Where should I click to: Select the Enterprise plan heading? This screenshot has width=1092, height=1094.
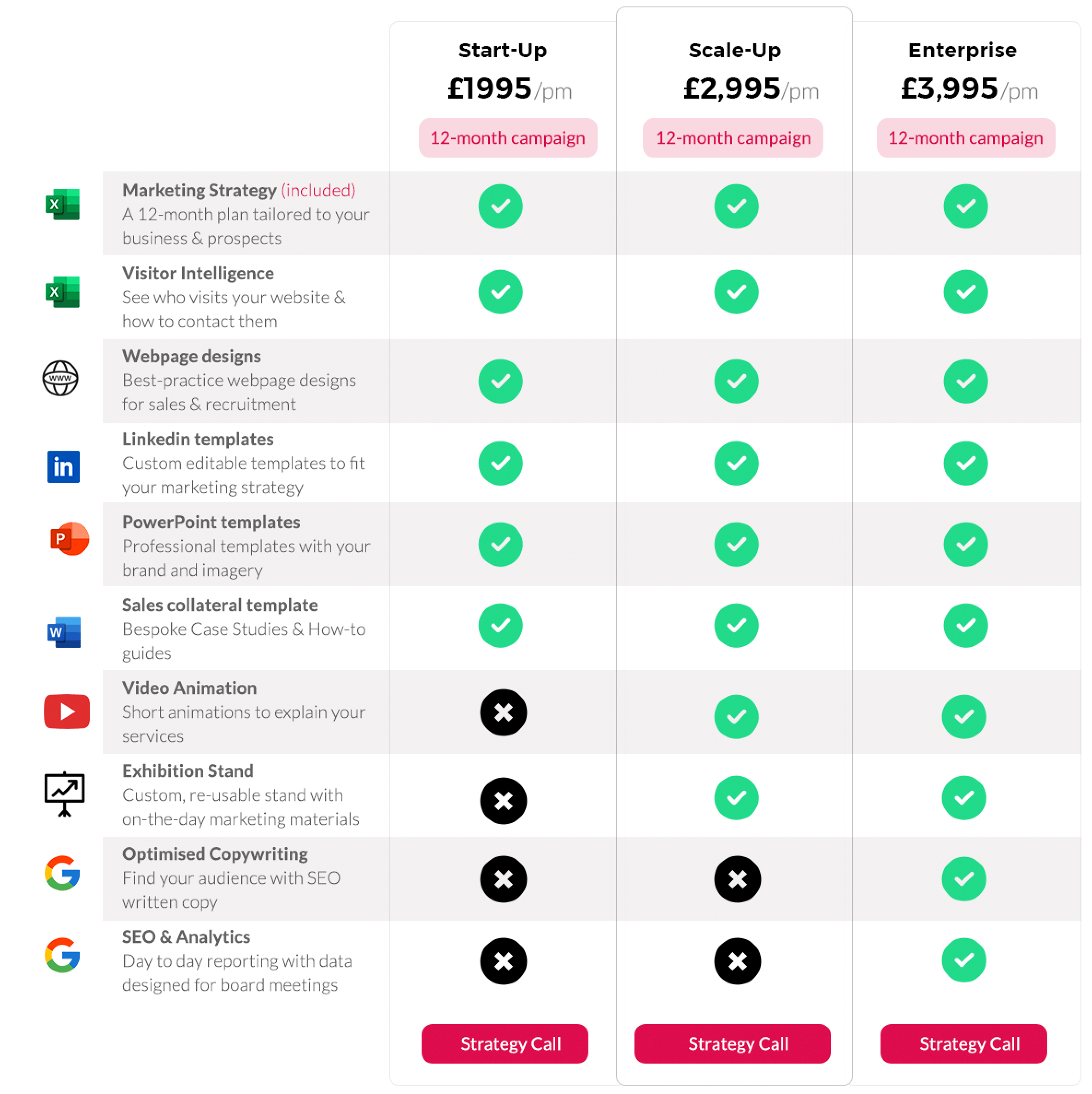pos(962,50)
